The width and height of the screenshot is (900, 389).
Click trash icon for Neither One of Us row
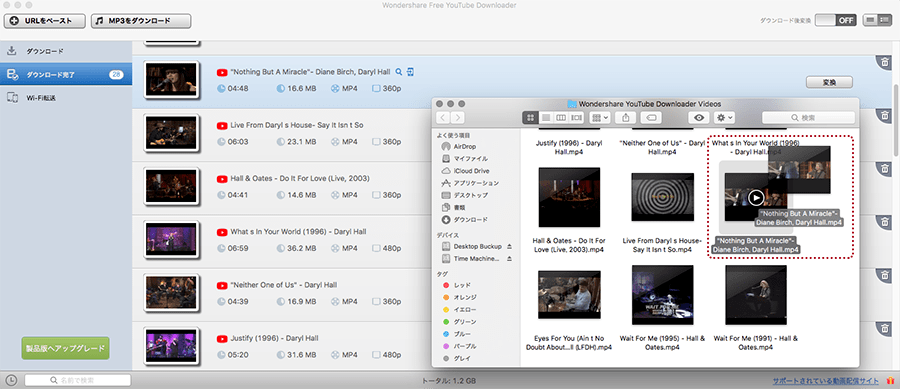(x=885, y=275)
